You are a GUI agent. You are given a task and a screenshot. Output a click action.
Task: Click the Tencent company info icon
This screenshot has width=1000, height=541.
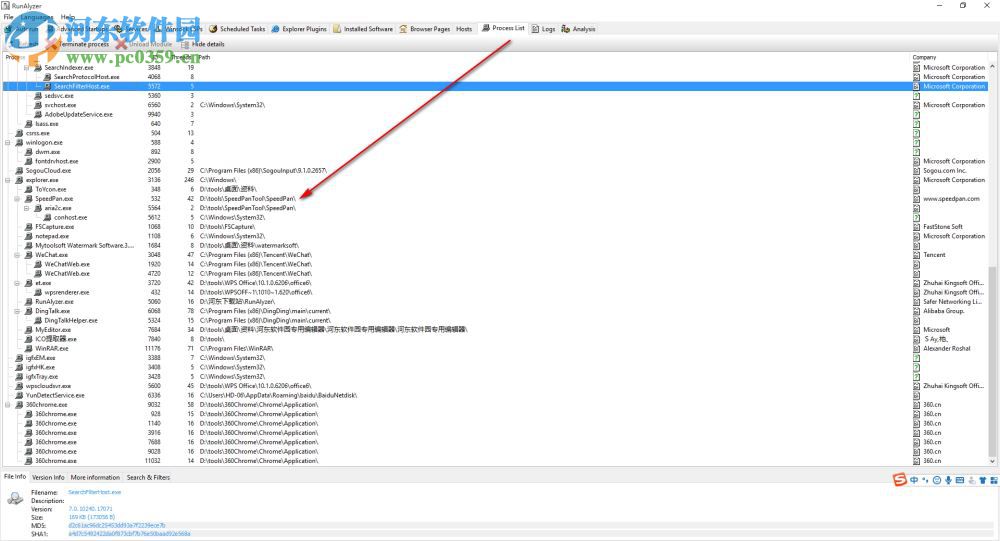tap(916, 255)
